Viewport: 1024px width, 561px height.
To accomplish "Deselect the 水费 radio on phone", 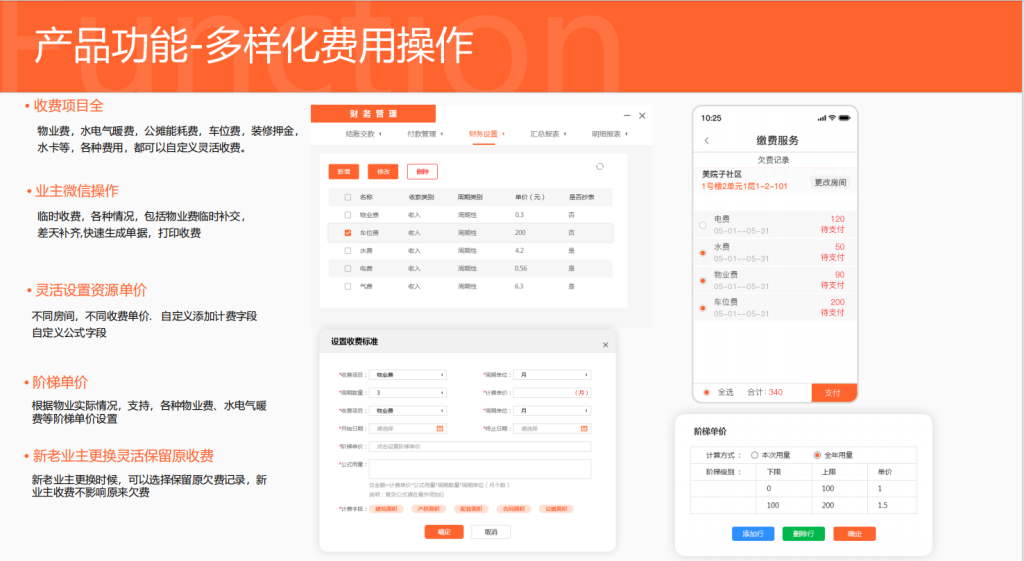I will click(703, 253).
